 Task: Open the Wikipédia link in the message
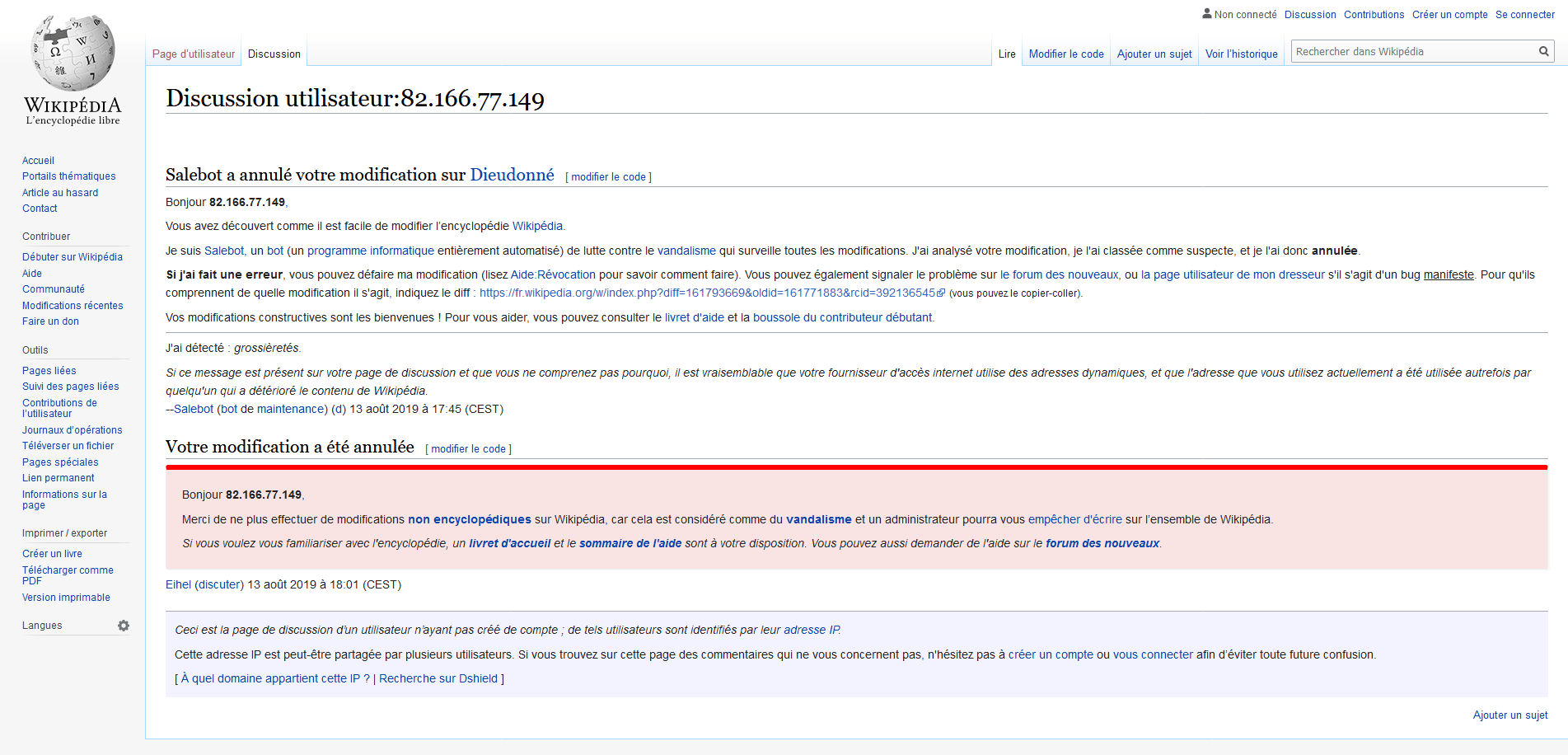(537, 226)
